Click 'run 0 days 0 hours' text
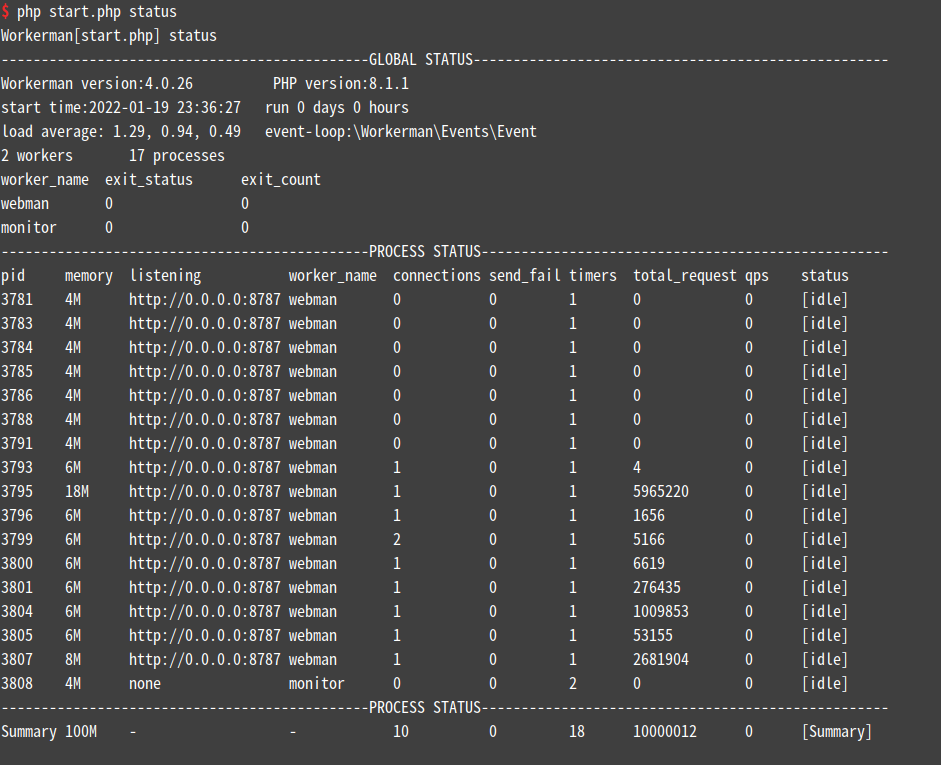Screen dimensions: 941x765 [x=337, y=108]
